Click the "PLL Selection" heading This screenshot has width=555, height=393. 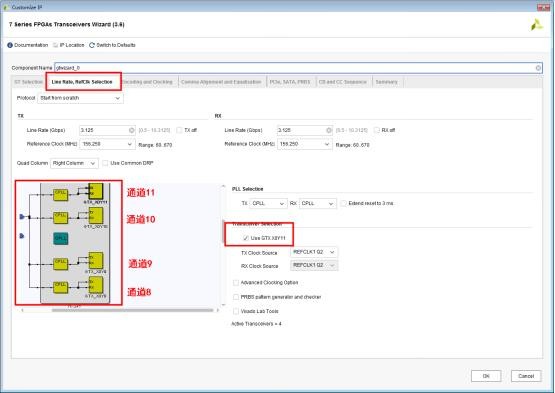[247, 189]
